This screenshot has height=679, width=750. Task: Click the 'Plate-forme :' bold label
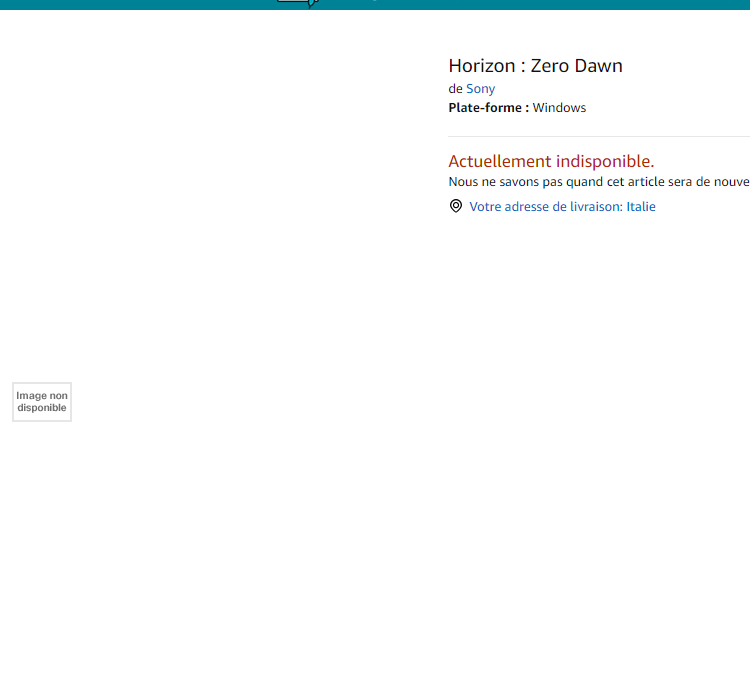point(488,108)
